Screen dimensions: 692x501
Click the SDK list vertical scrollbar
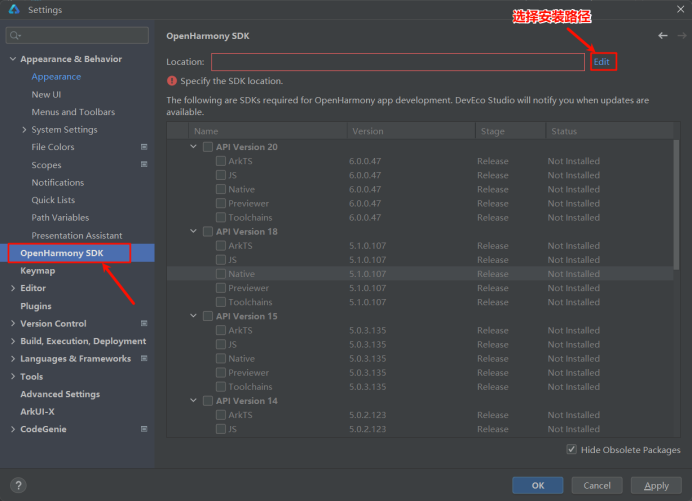click(676, 204)
